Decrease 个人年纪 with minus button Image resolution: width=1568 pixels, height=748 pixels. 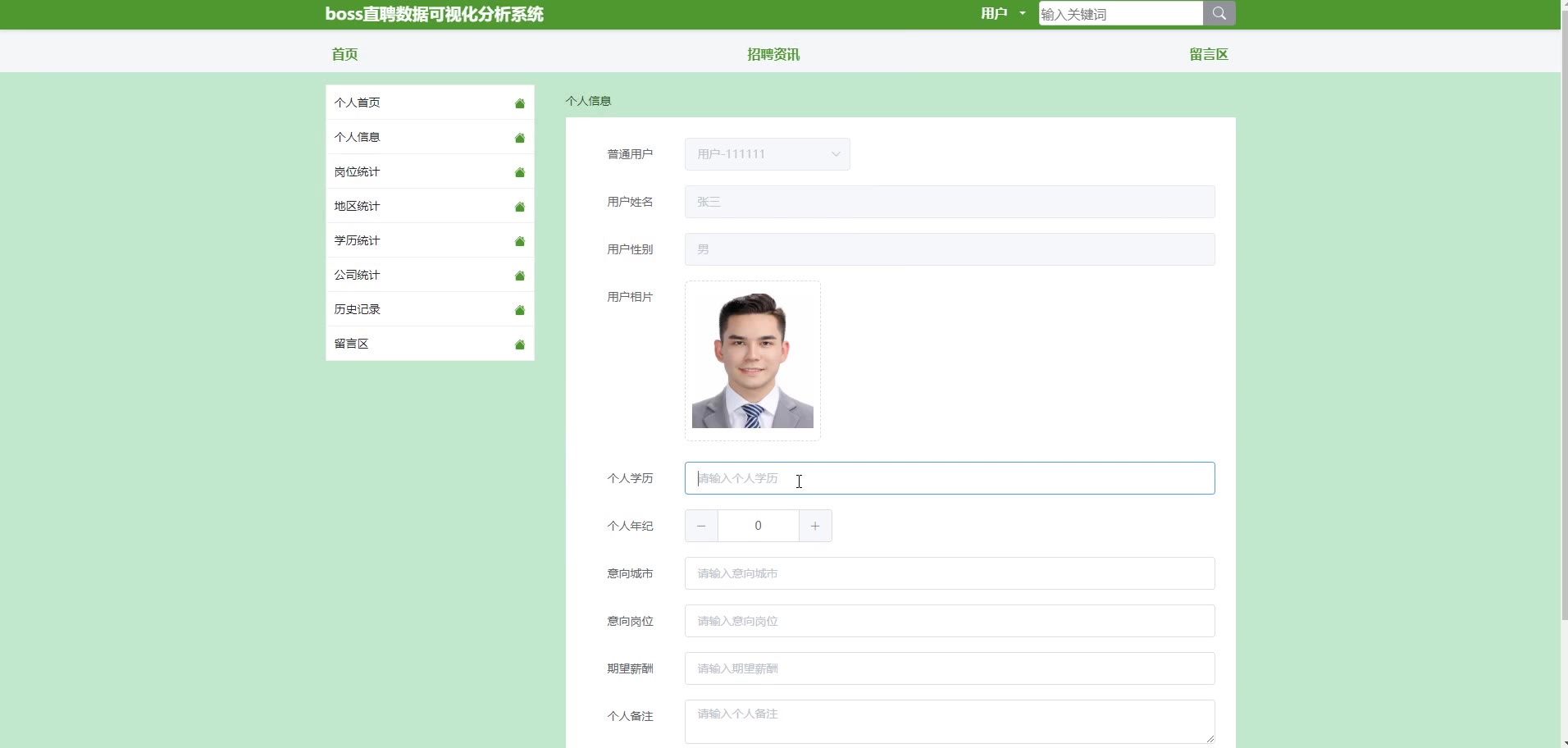click(701, 526)
